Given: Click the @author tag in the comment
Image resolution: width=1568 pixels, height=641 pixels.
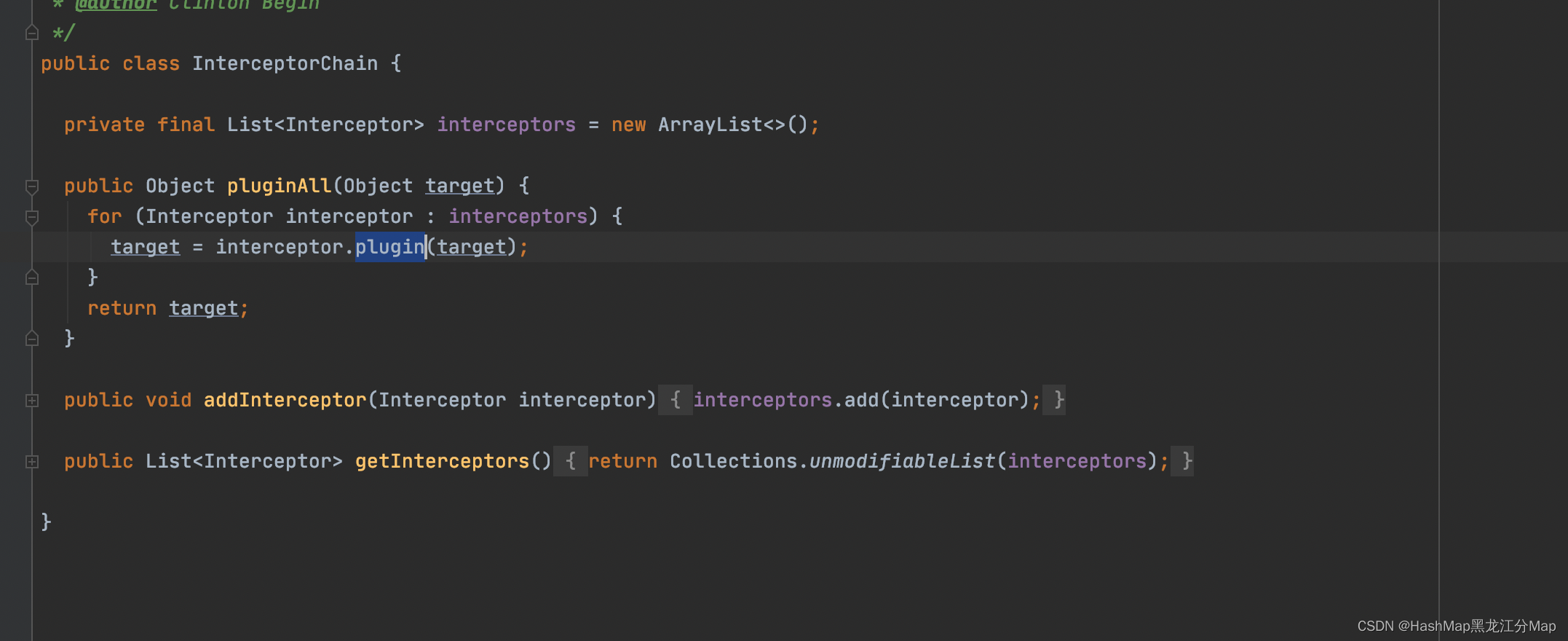Looking at the screenshot, I should click(116, 5).
